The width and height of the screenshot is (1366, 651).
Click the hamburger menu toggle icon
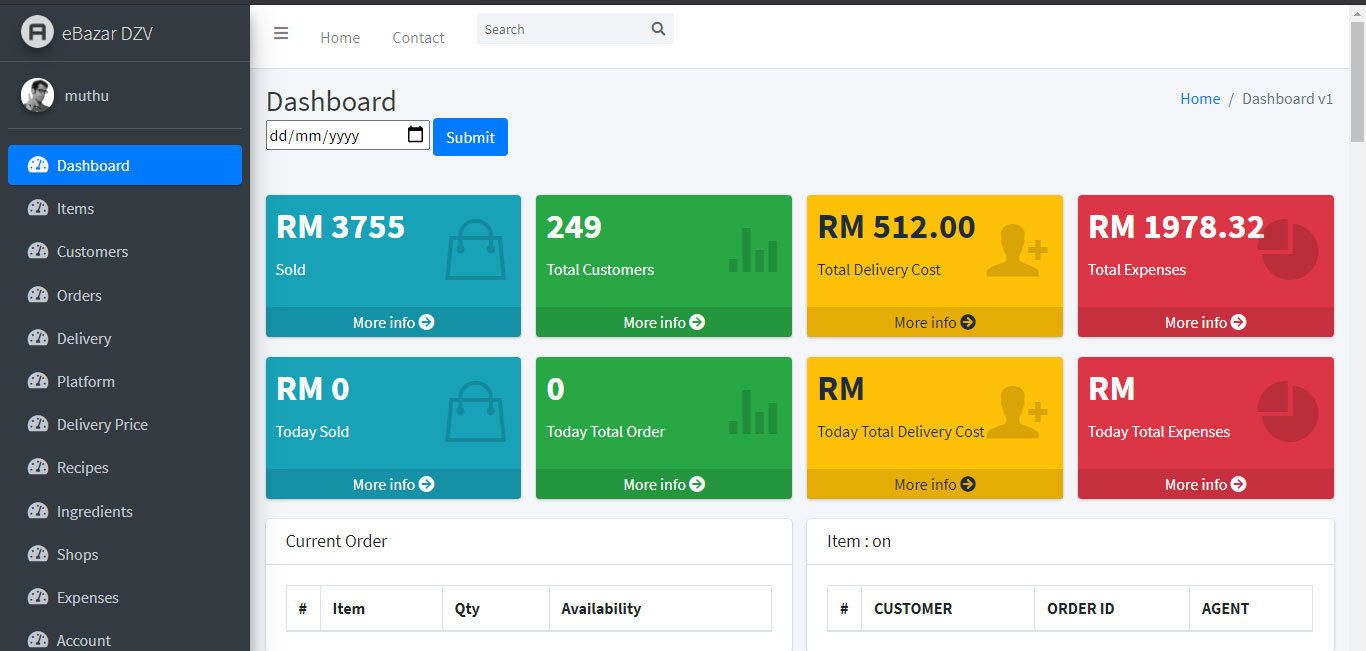point(281,33)
